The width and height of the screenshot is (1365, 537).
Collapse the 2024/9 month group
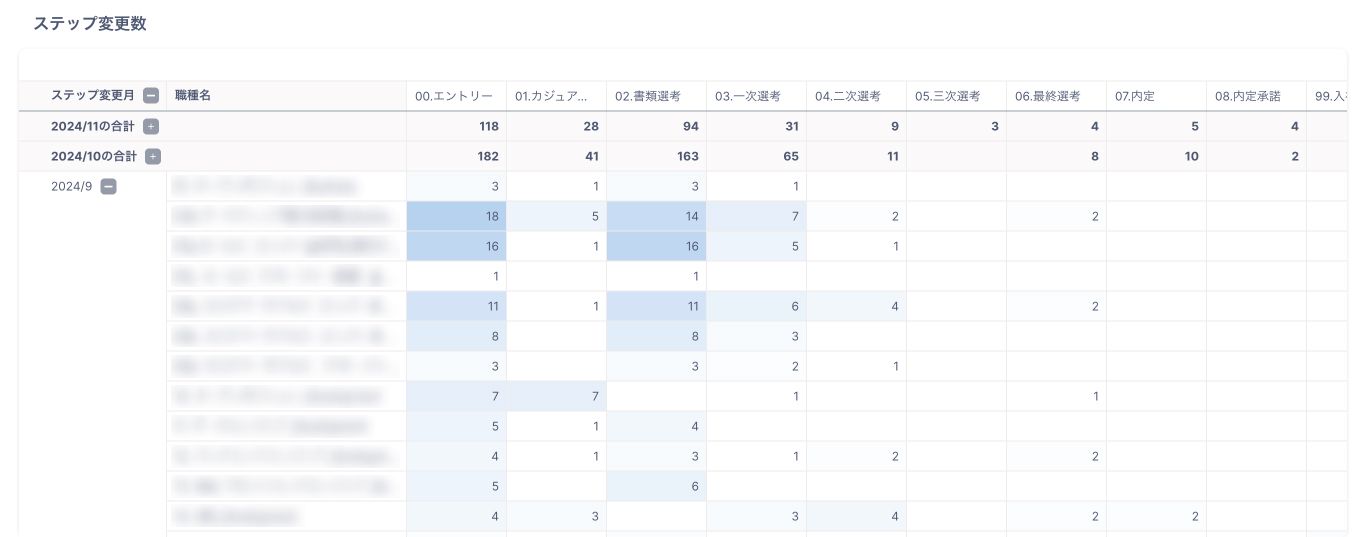point(109,186)
